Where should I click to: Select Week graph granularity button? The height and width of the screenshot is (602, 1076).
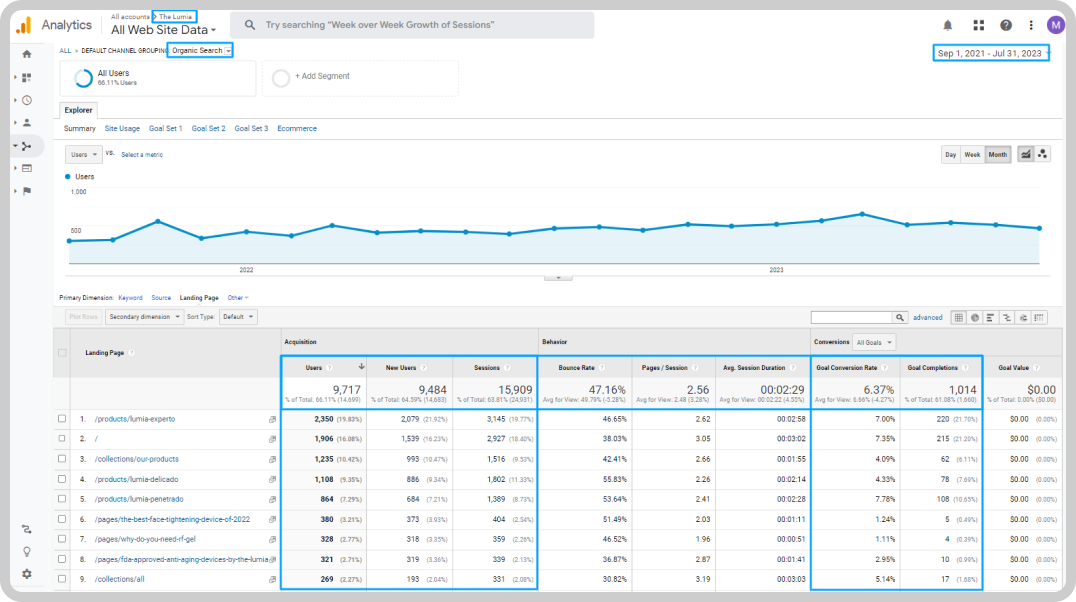[x=972, y=154]
